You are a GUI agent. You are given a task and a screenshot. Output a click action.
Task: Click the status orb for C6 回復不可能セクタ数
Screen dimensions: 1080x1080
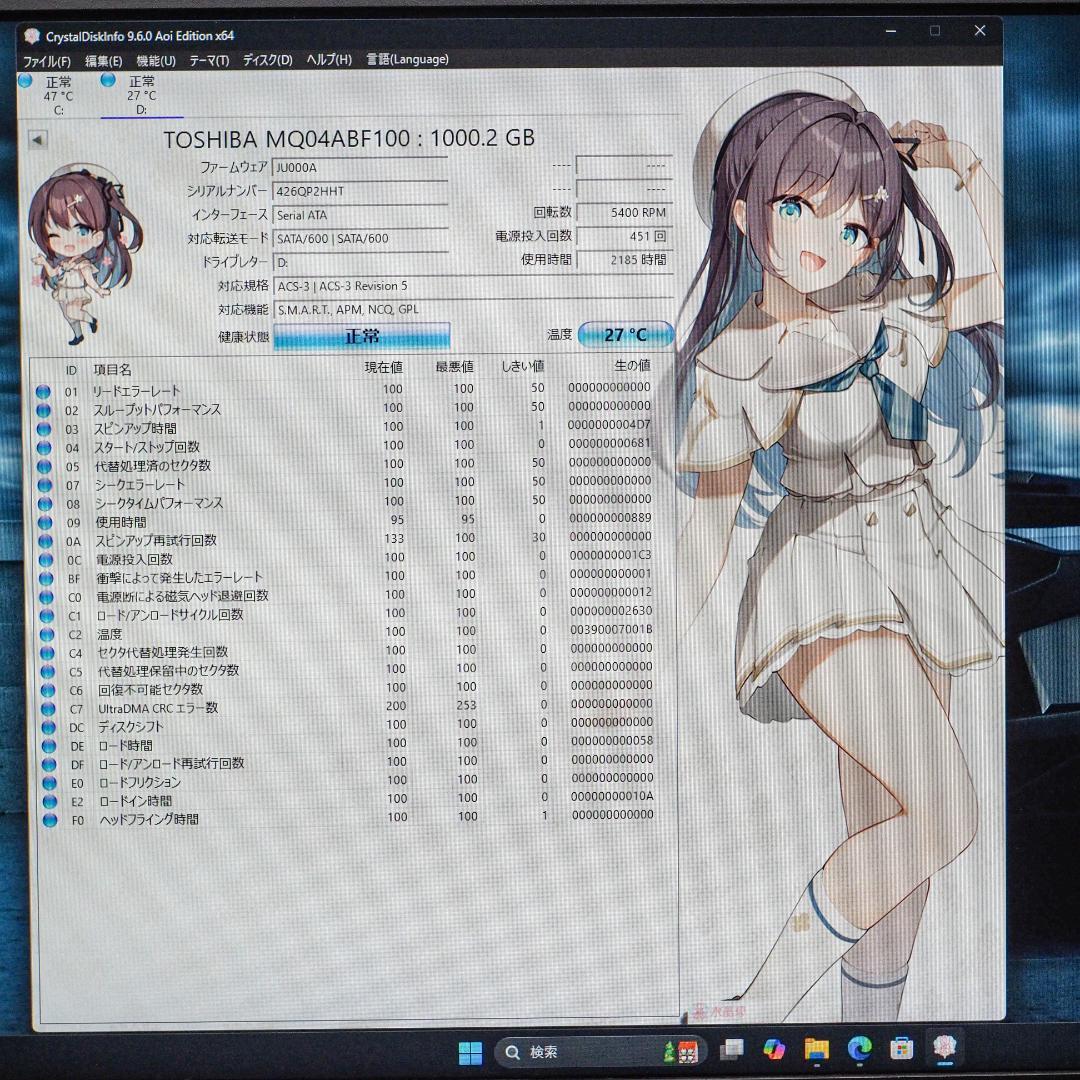tap(48, 690)
